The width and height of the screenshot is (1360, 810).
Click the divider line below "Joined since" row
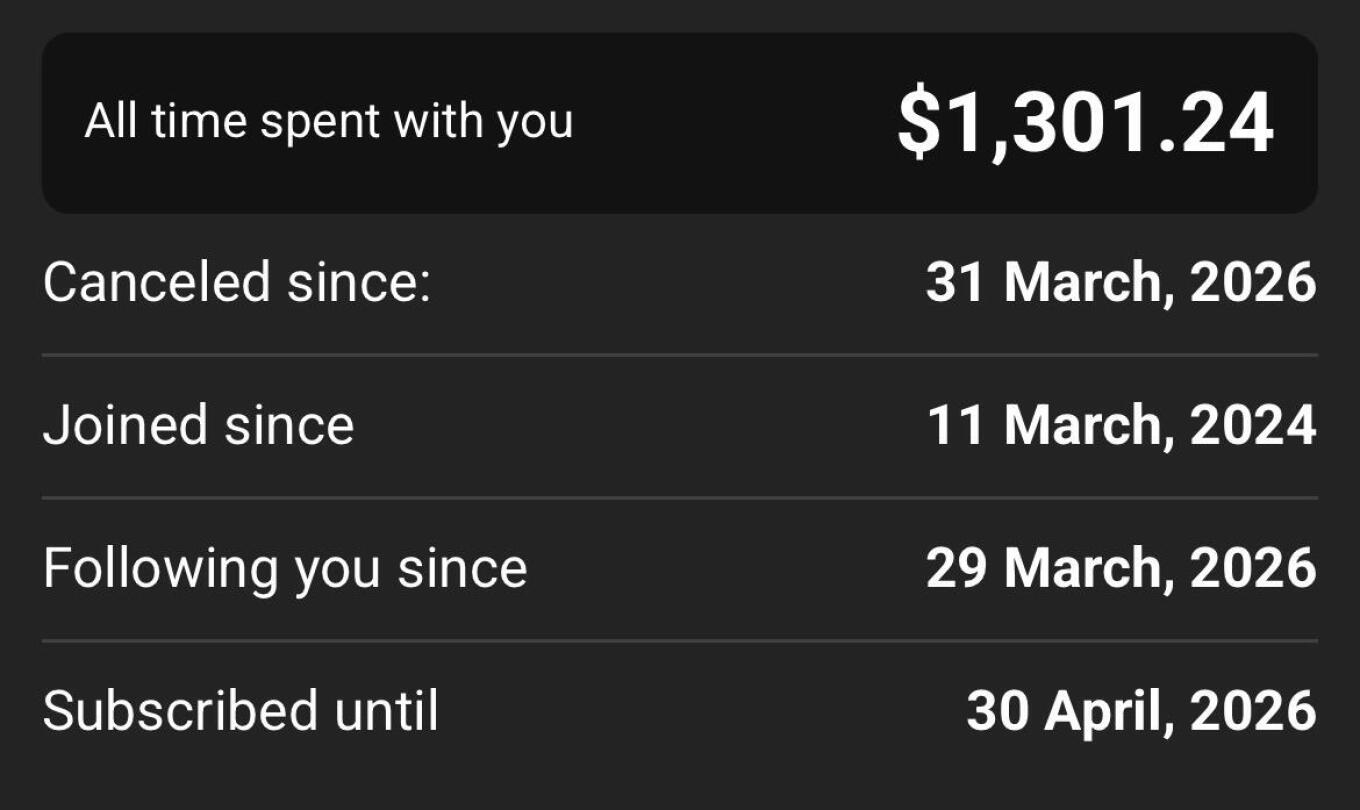click(x=680, y=497)
